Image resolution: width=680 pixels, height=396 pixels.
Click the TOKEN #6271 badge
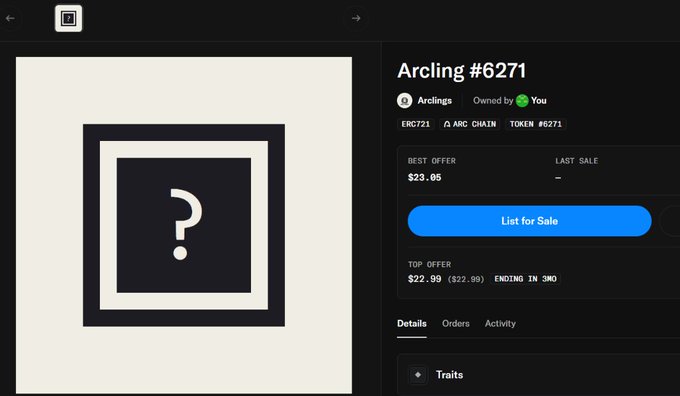[x=536, y=124]
